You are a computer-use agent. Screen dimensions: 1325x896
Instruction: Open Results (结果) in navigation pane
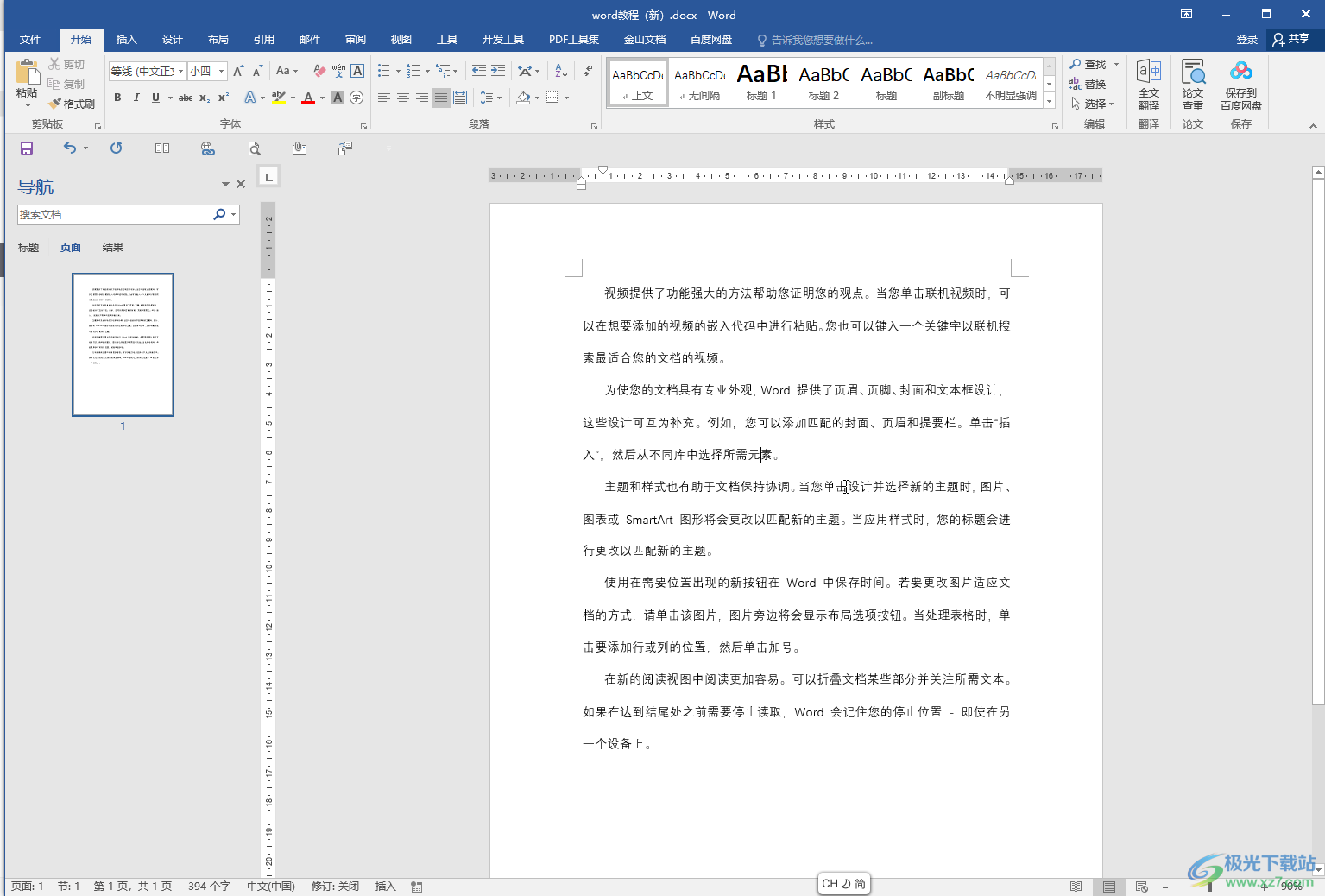click(x=113, y=248)
